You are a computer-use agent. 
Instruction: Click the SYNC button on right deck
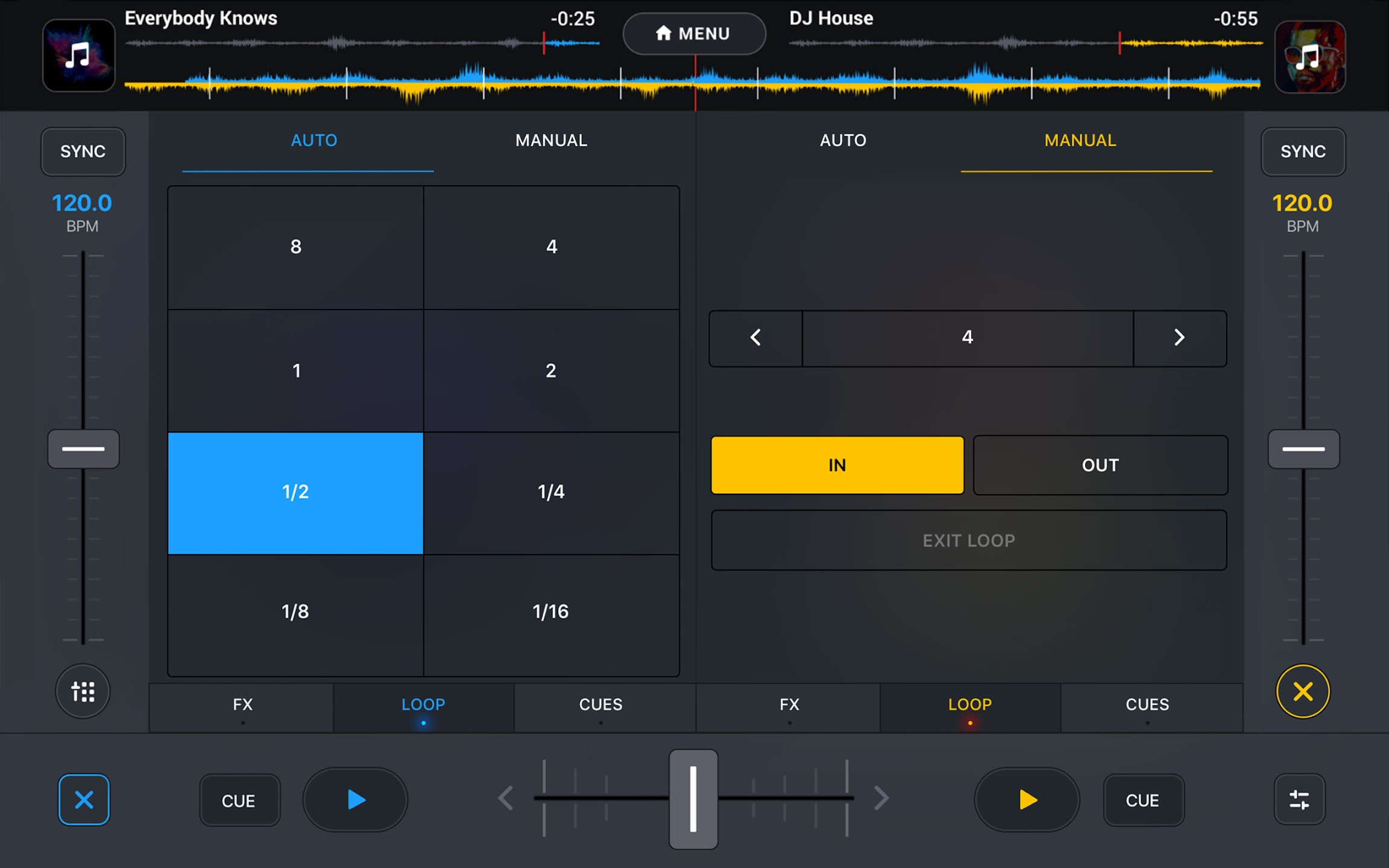(1303, 151)
